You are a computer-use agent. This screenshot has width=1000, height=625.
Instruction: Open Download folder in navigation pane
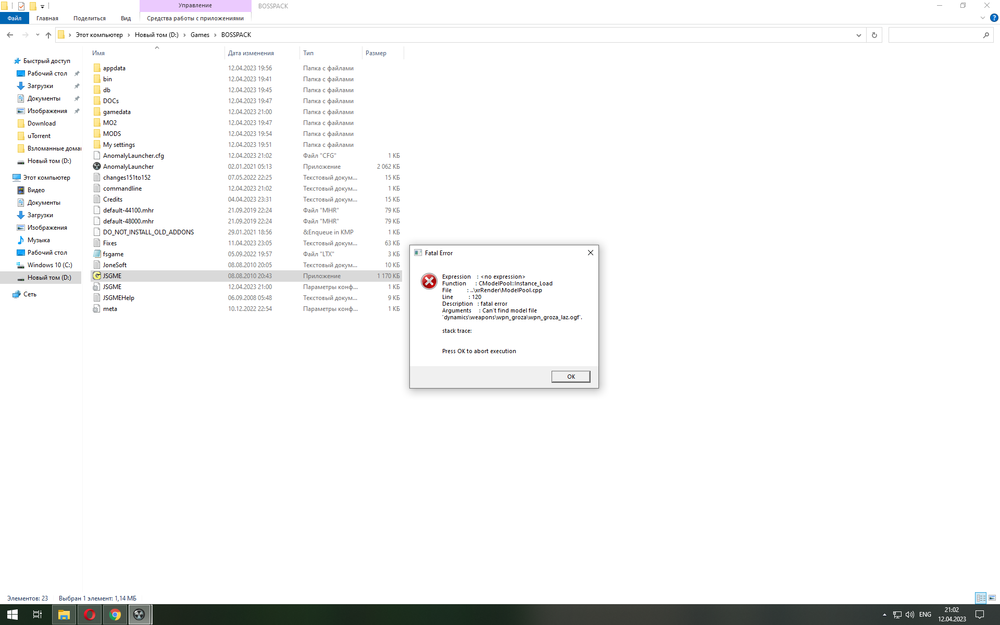tap(41, 123)
